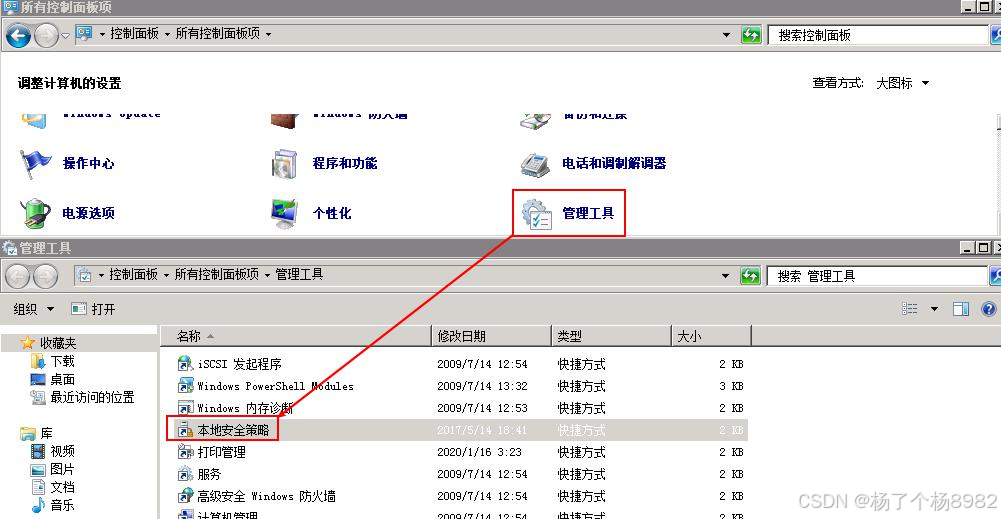Sort by the 名称 column header
Viewport: 1001px width, 519px height.
[296, 336]
